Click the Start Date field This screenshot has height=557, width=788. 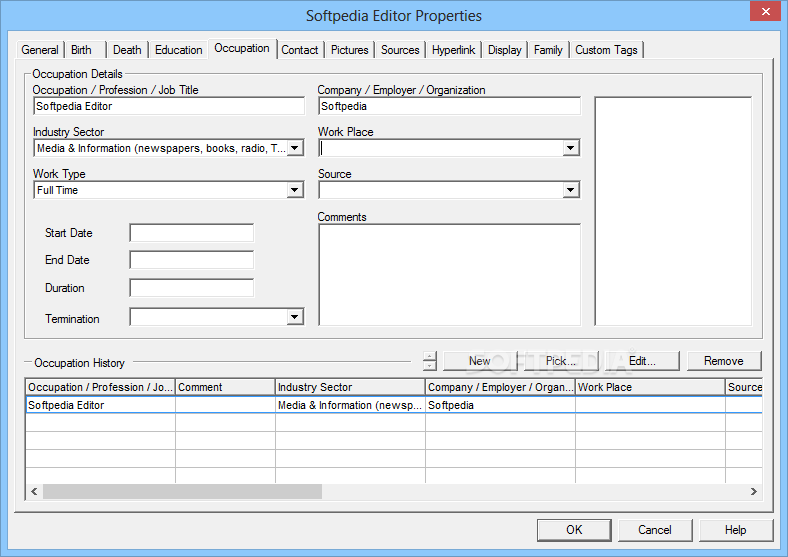(x=191, y=233)
